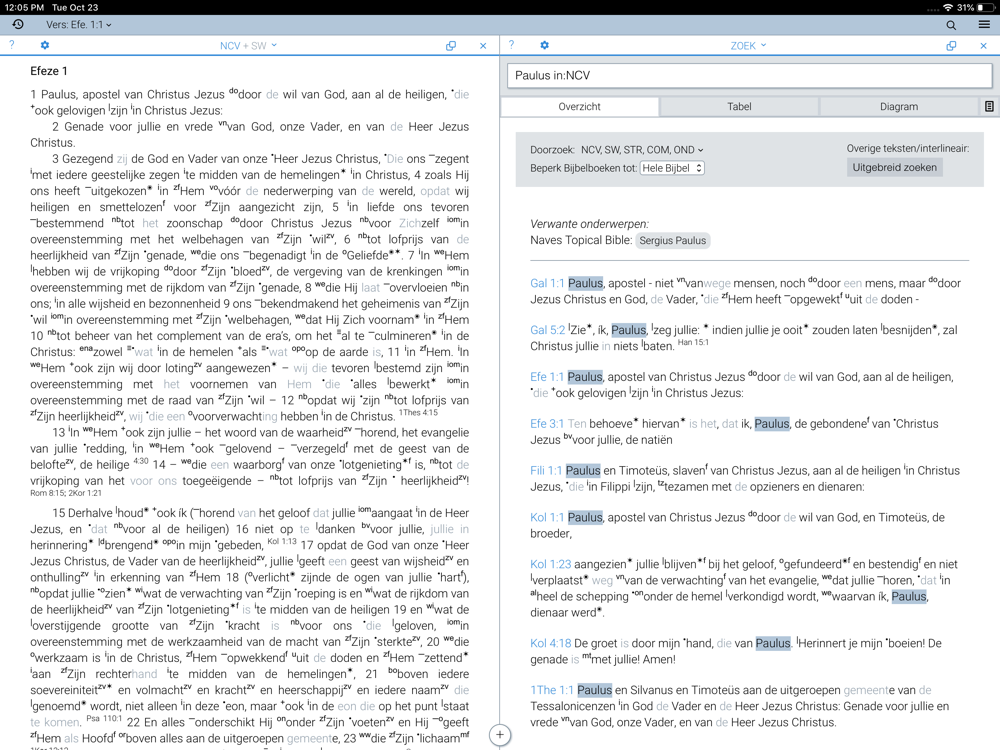
Task: Click the Uitgebreid zoeken button
Action: click(x=894, y=167)
